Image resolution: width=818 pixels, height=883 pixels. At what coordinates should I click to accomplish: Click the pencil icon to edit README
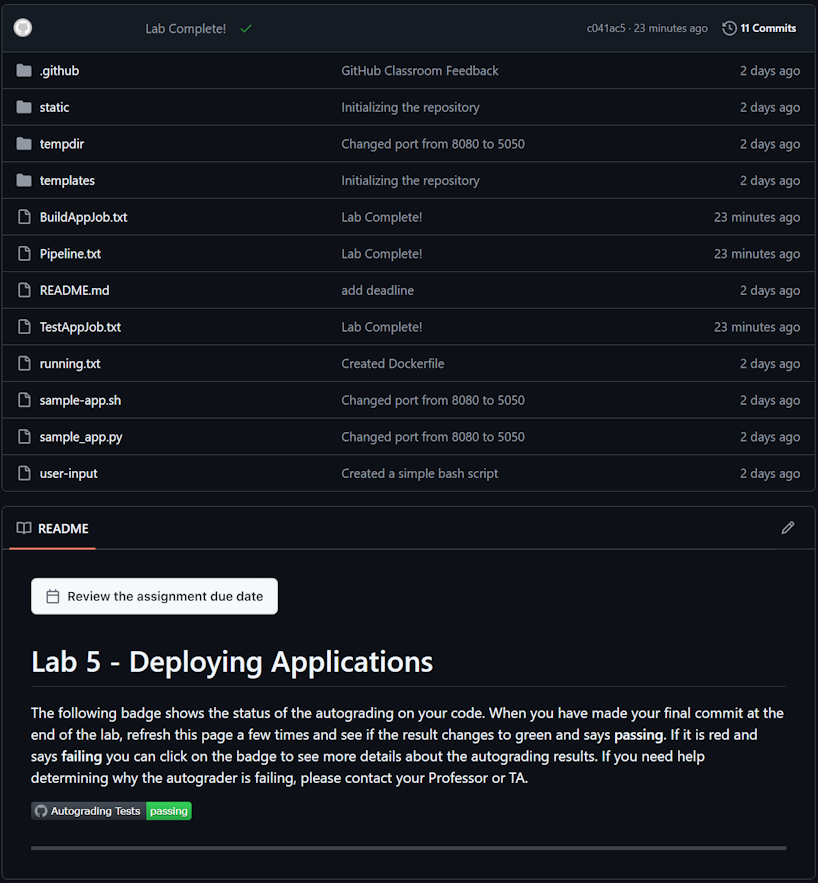[788, 528]
